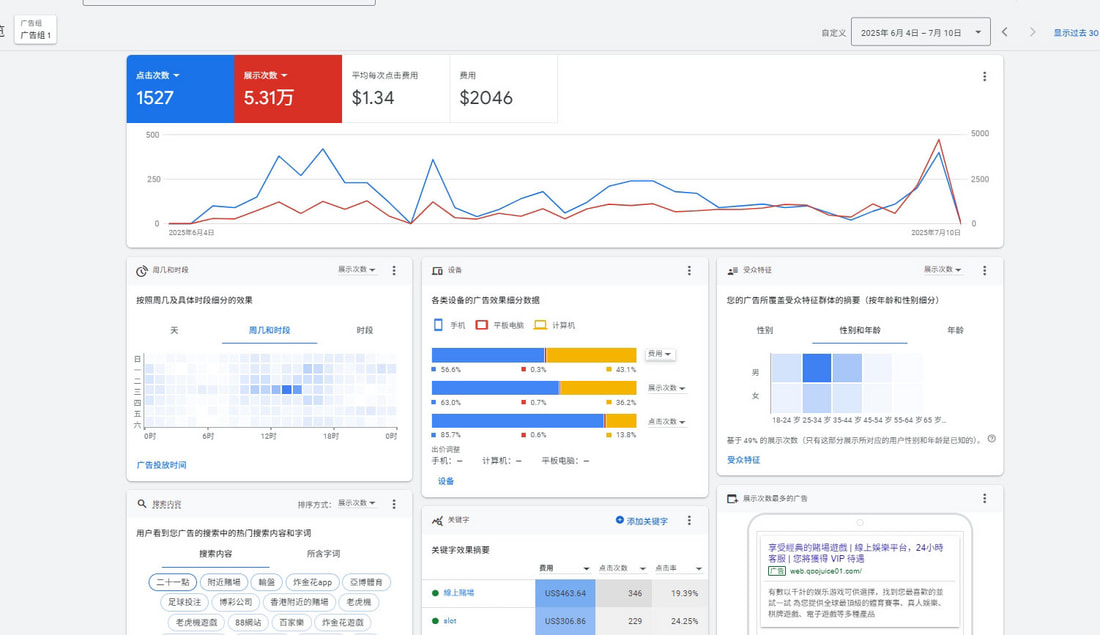This screenshot has height=635, width=1100.
Task: Click the clock icon beside 周几和时段
Action: click(x=142, y=271)
